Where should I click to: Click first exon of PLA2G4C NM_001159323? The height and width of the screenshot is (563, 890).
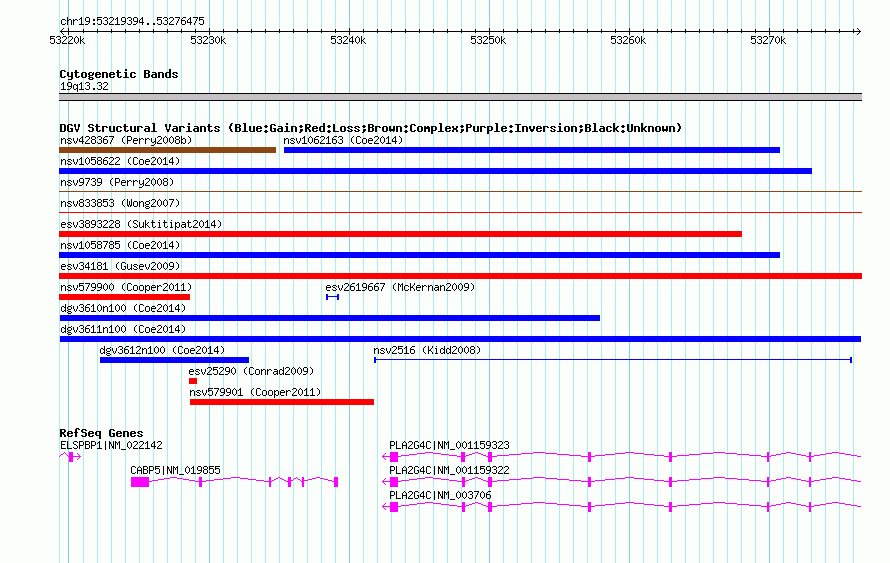(x=394, y=457)
